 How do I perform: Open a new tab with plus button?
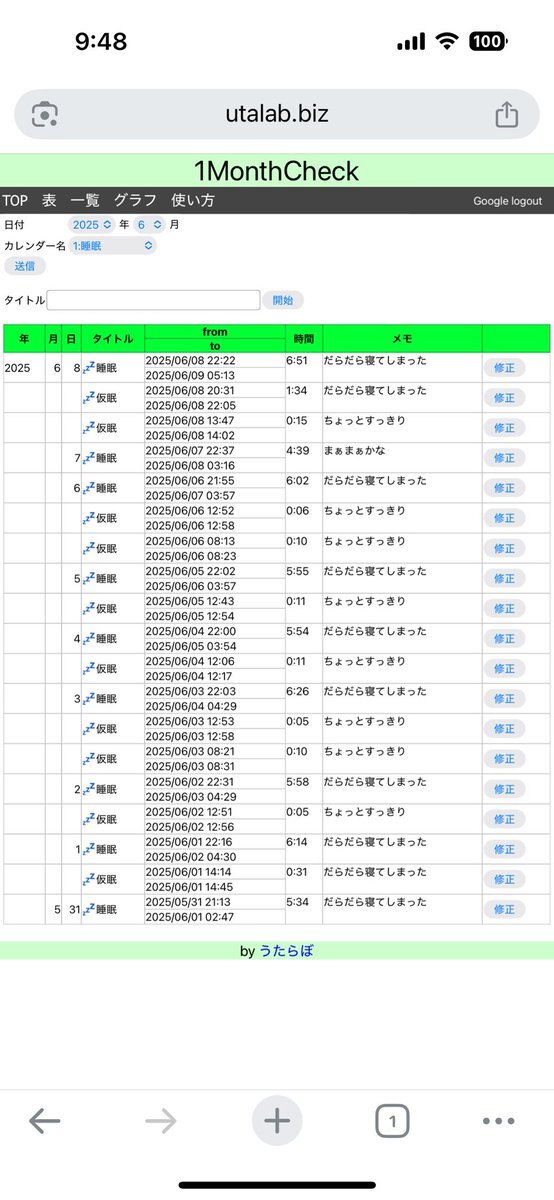(x=277, y=1121)
